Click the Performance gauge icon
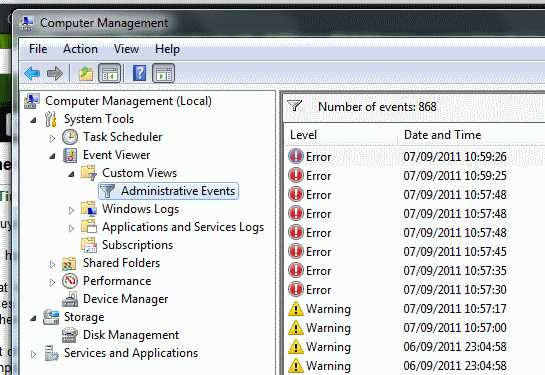 pos(70,281)
